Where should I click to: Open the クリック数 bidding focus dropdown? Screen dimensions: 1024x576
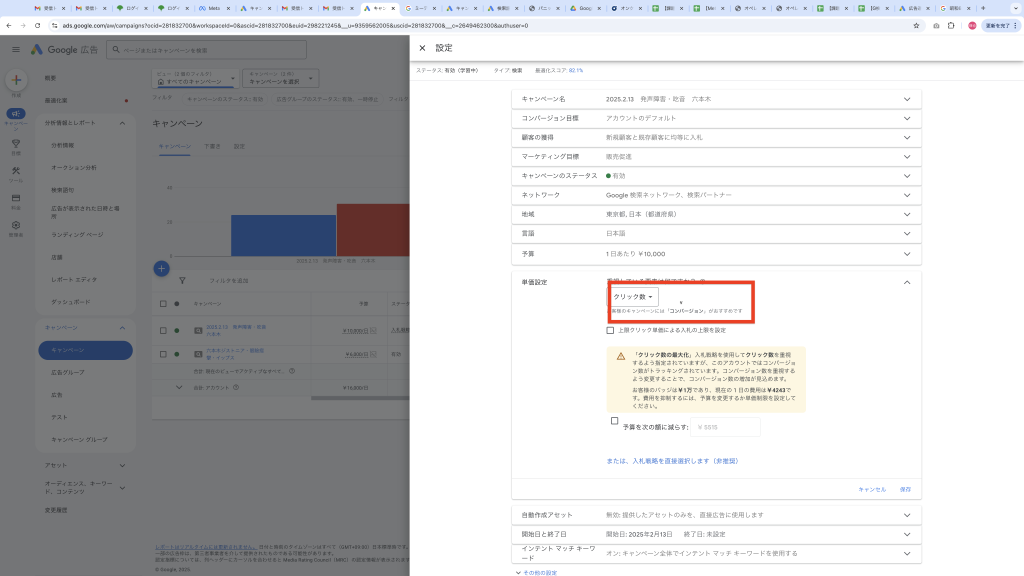click(634, 297)
